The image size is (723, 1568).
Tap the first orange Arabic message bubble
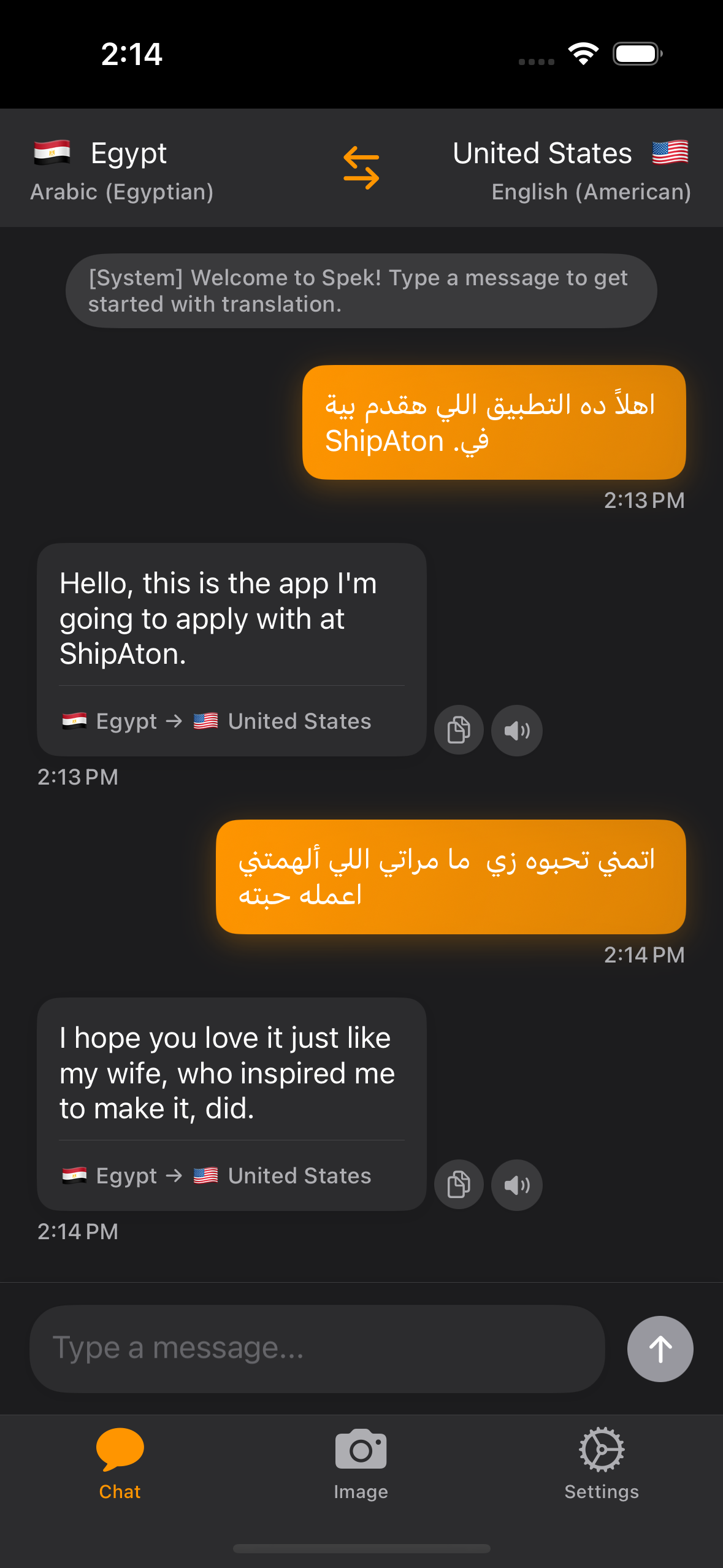tap(494, 423)
